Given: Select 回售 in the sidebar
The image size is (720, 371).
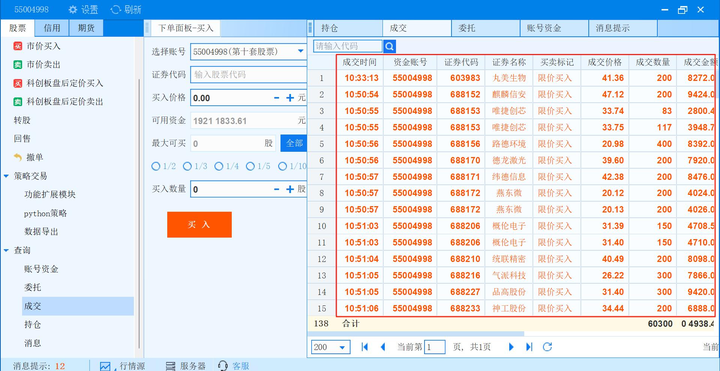Looking at the screenshot, I should pyautogui.click(x=22, y=139).
